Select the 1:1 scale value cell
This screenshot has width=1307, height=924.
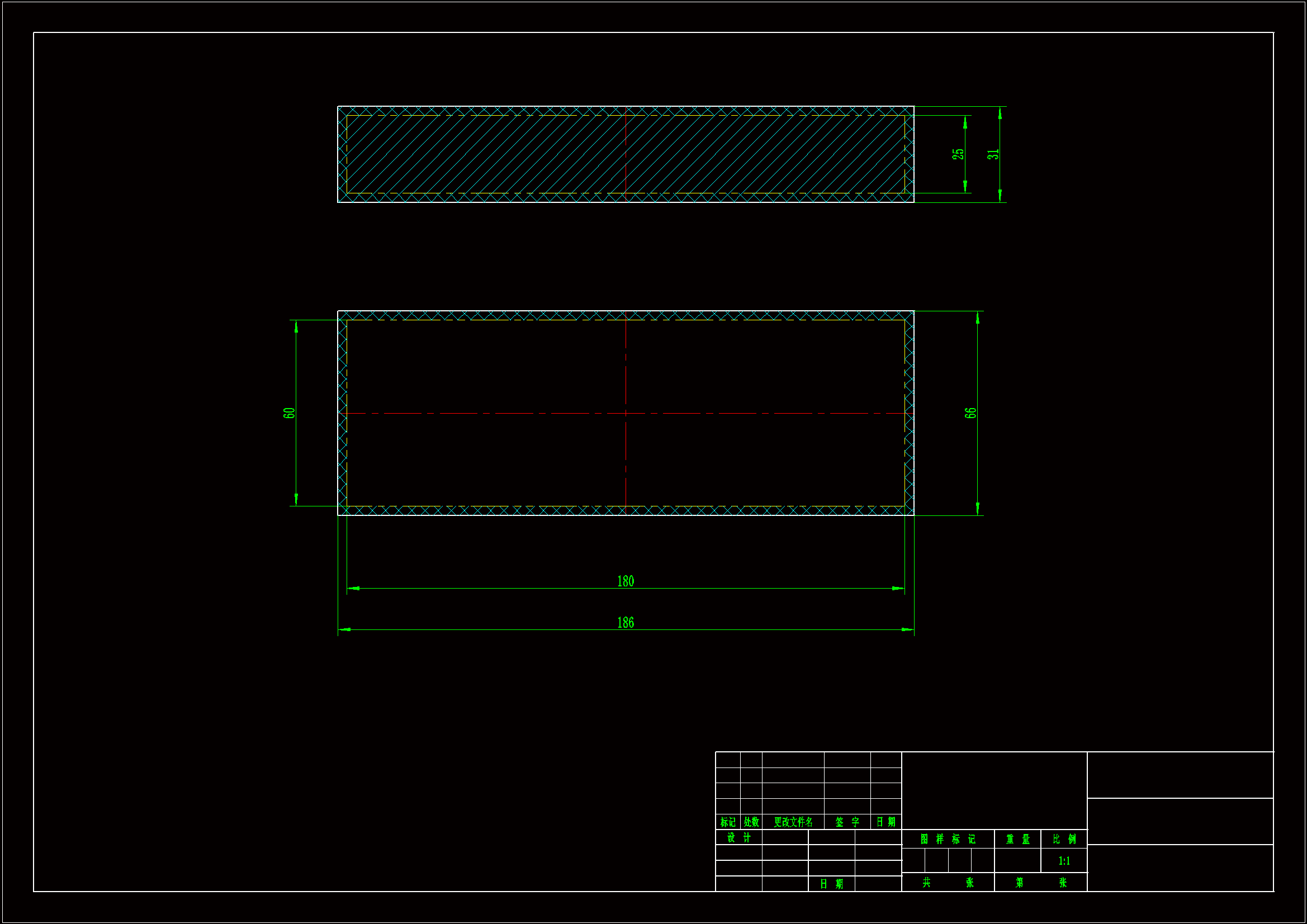coord(1064,861)
